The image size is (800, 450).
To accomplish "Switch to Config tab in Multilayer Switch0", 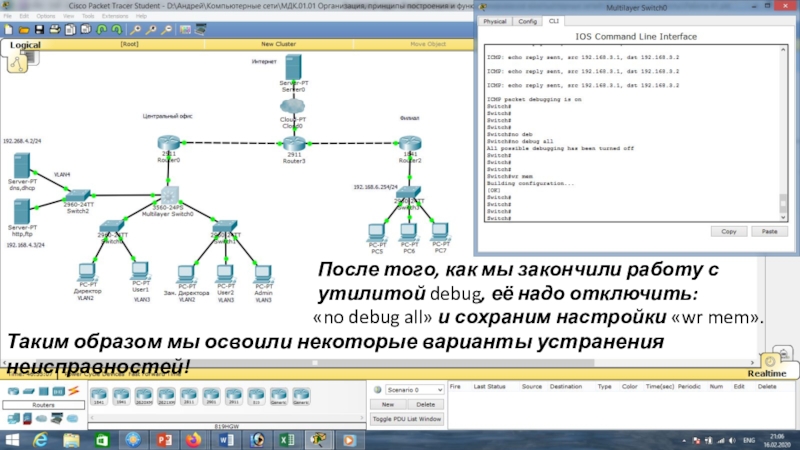I will pos(527,21).
